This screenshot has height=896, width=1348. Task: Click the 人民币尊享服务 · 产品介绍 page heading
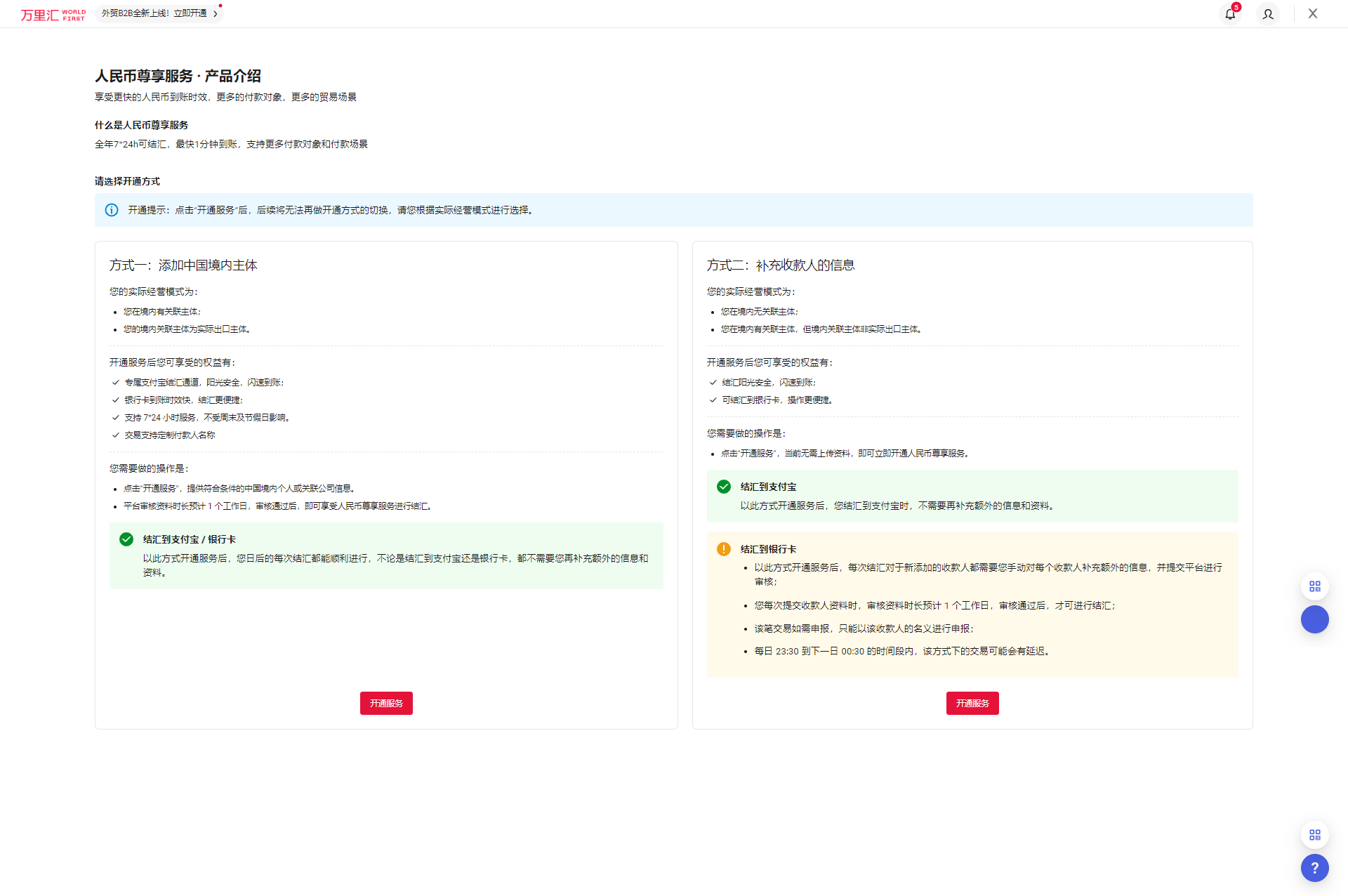point(178,76)
